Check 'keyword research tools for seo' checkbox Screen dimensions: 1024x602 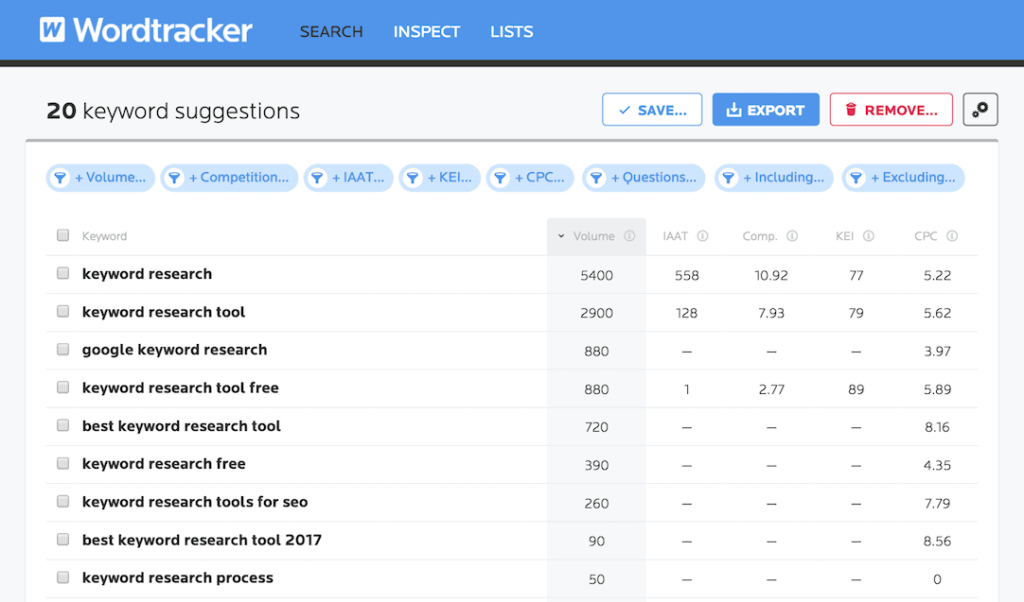[x=63, y=501]
